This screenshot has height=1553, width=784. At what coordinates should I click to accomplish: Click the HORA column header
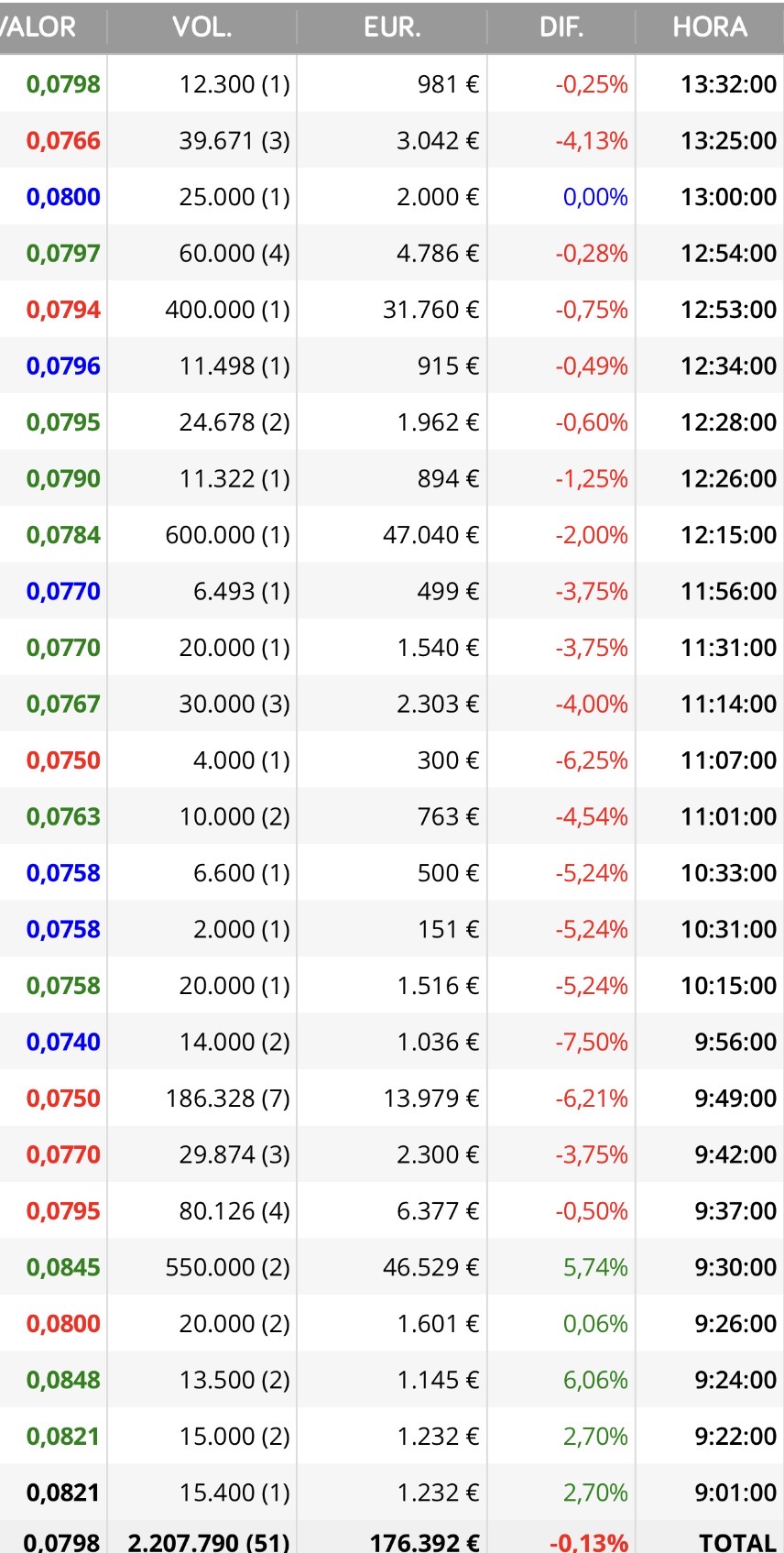[x=710, y=27]
